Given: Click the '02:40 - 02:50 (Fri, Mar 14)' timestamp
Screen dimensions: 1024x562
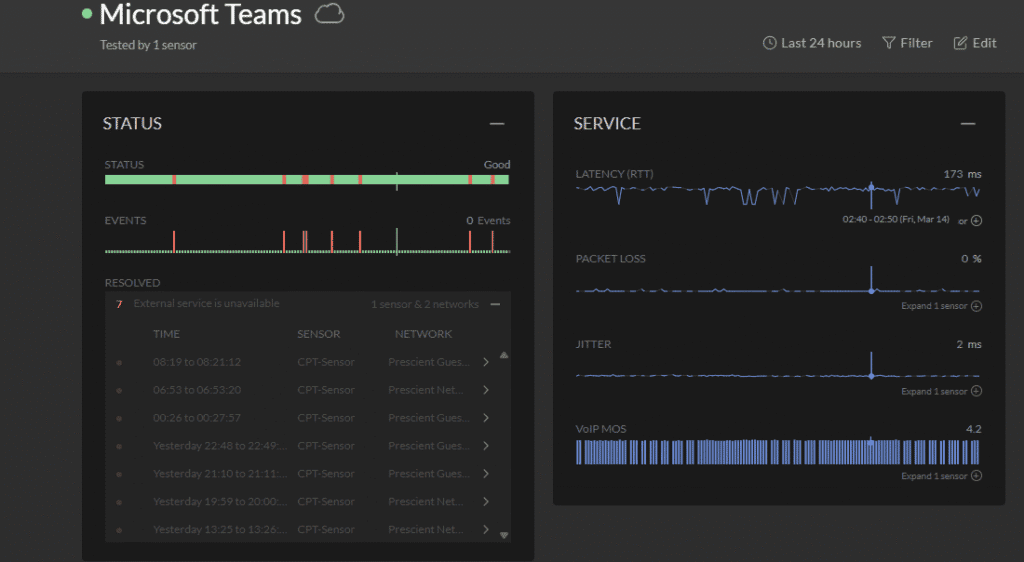Looking at the screenshot, I should click(895, 219).
